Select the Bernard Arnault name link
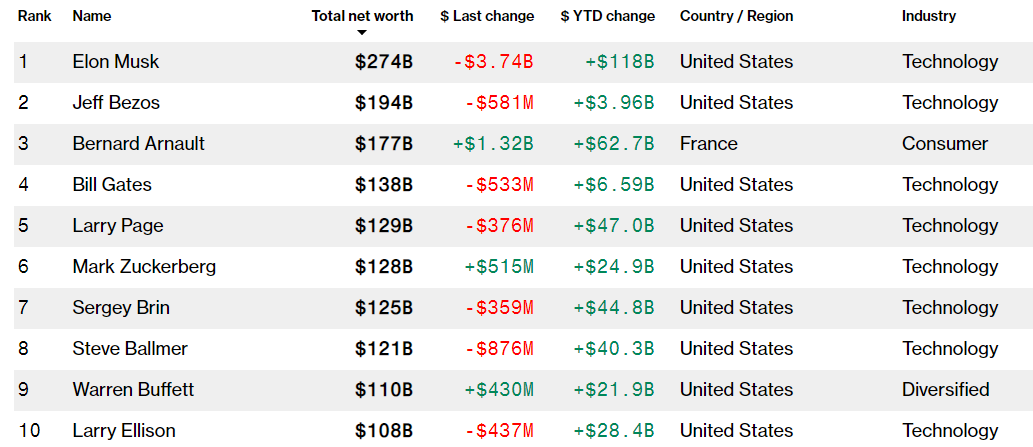The width and height of the screenshot is (1033, 447). coord(139,144)
